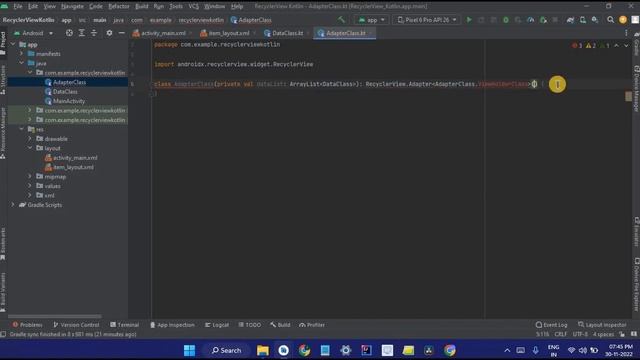Open the Build menu
This screenshot has height=360, width=640.
coord(142,6)
